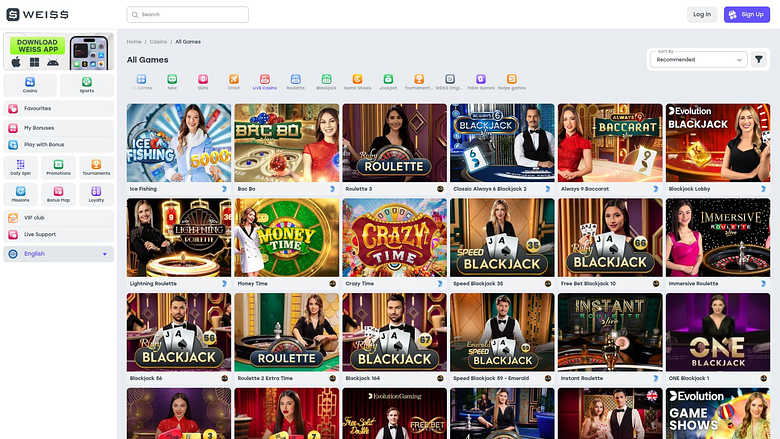The width and height of the screenshot is (780, 439).
Task: Switch to the Game Shows category tab
Action: 357,82
